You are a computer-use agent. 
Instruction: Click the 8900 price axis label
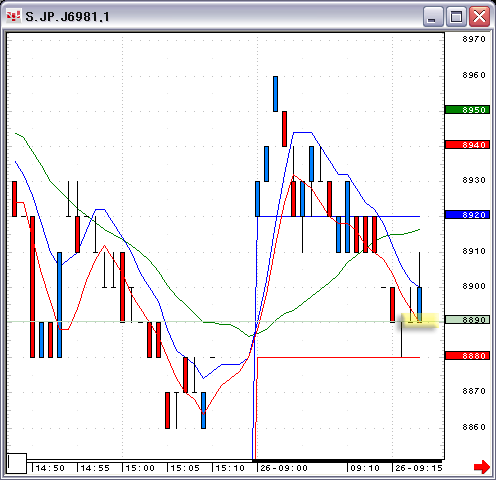[474, 286]
